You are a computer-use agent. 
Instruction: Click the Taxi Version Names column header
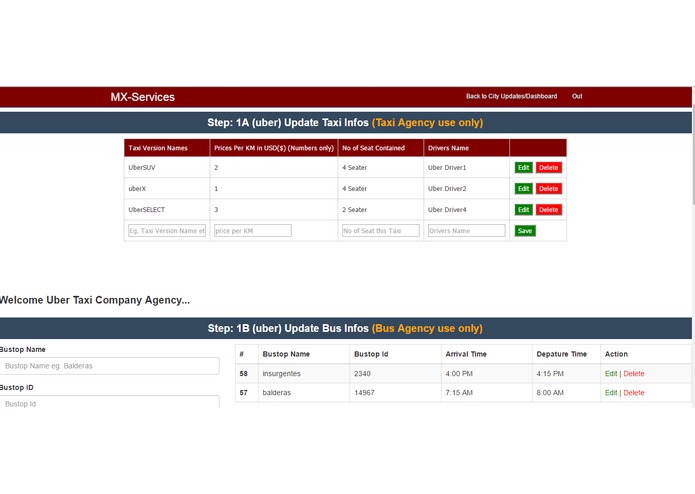tap(167, 148)
